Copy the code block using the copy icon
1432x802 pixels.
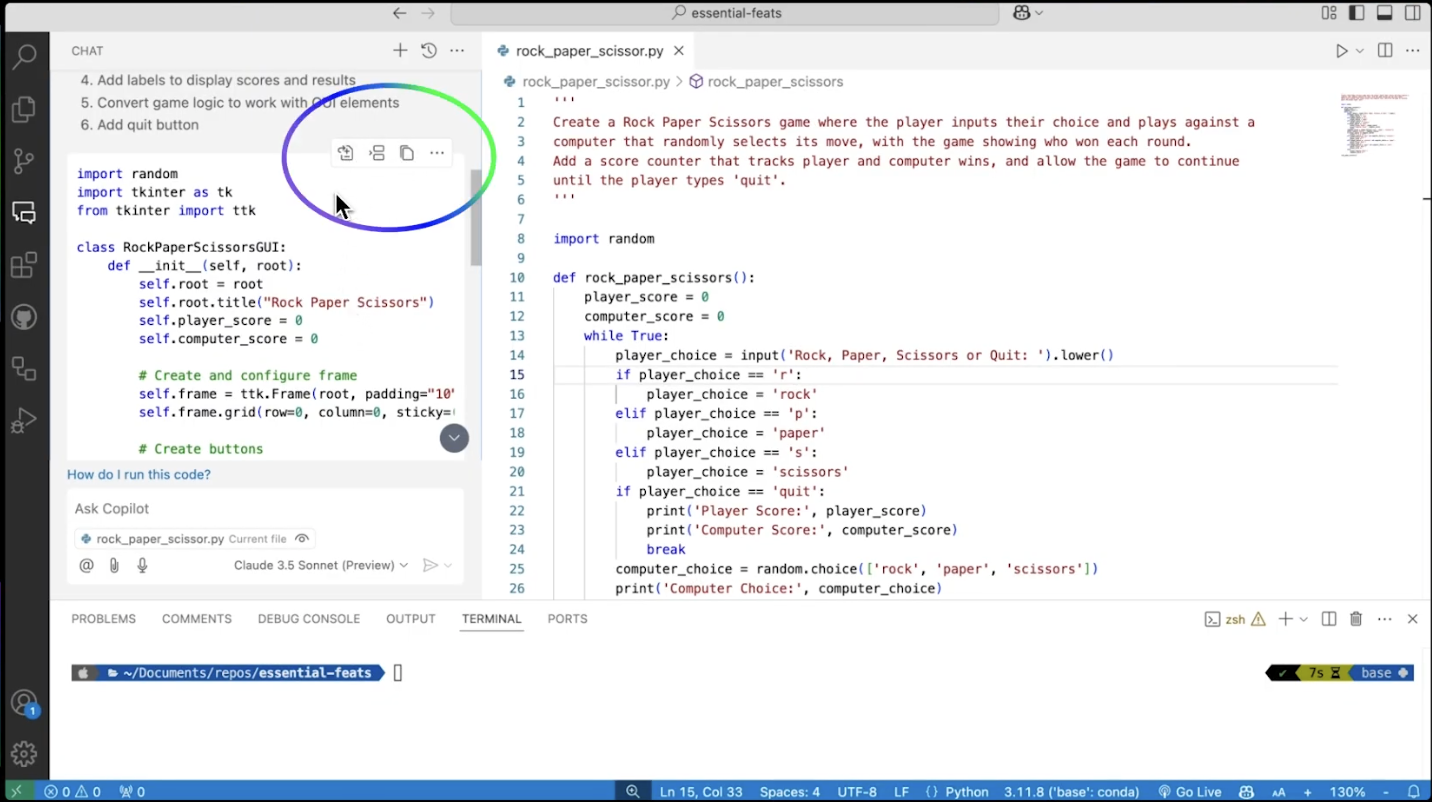point(407,152)
